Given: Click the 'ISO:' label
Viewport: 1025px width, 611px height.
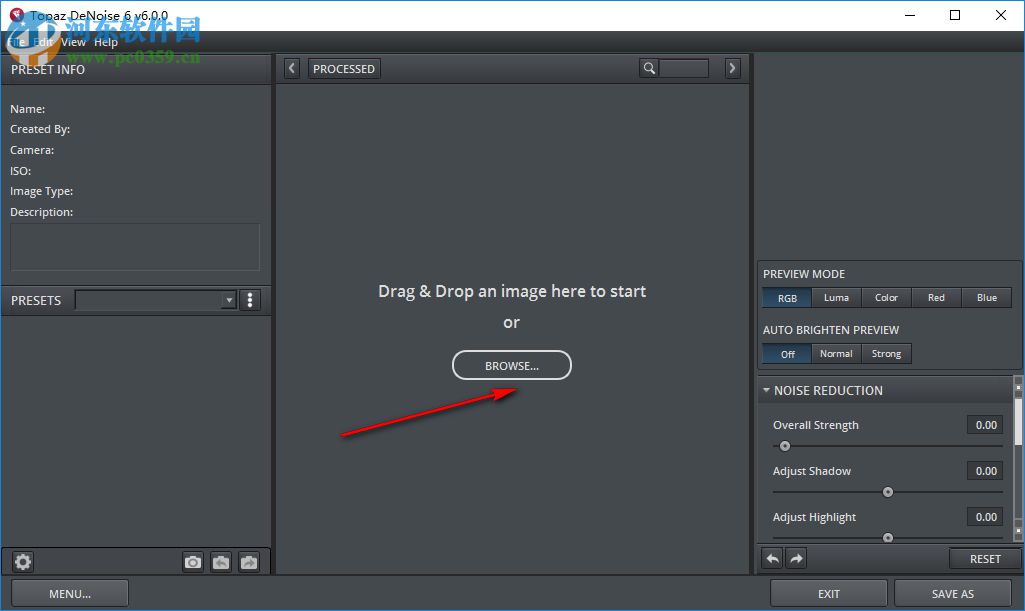Looking at the screenshot, I should click(x=20, y=171).
